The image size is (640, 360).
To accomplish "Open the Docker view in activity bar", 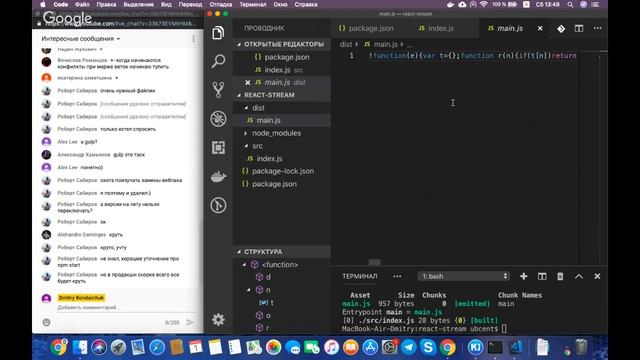I will [x=218, y=176].
